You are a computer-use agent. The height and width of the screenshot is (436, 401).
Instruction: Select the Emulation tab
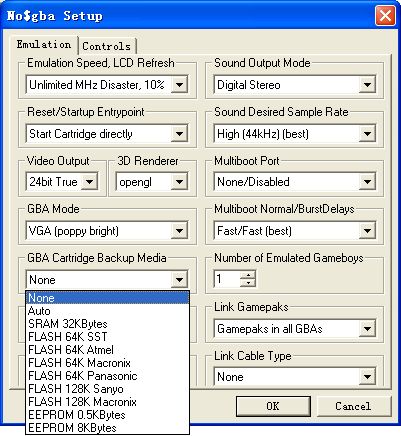coord(44,44)
